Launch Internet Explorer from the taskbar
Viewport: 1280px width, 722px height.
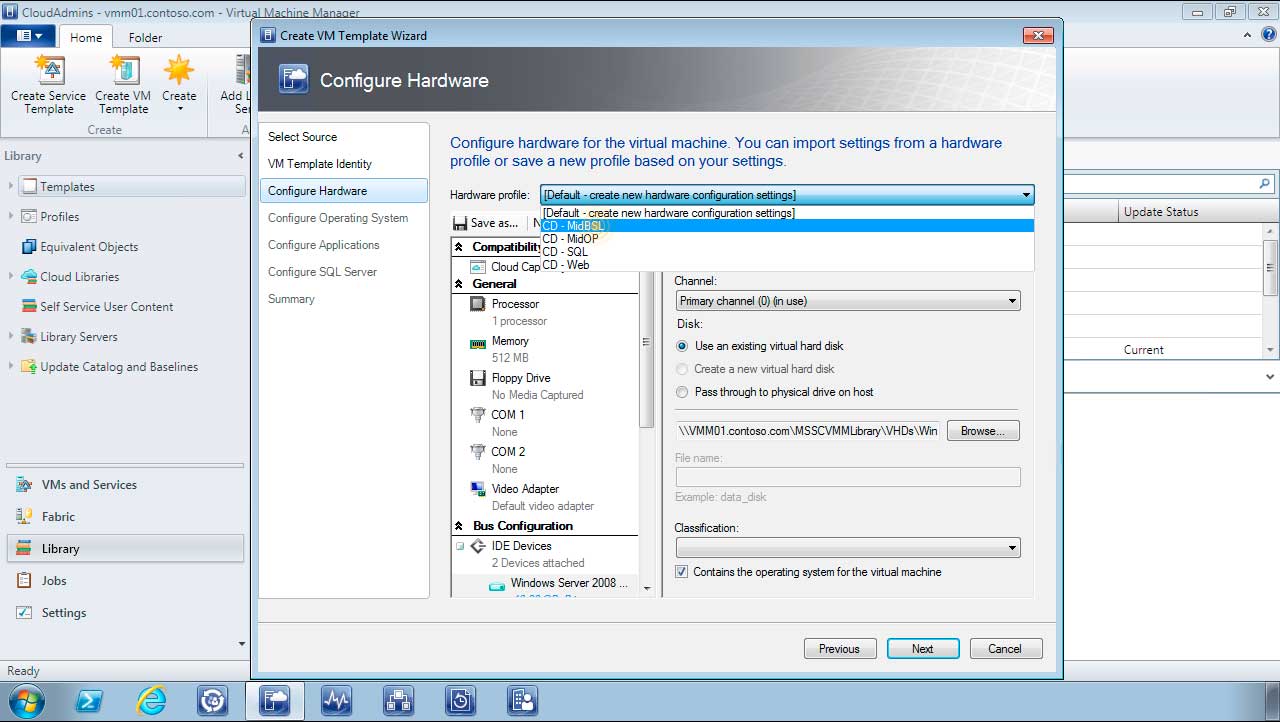click(x=151, y=701)
